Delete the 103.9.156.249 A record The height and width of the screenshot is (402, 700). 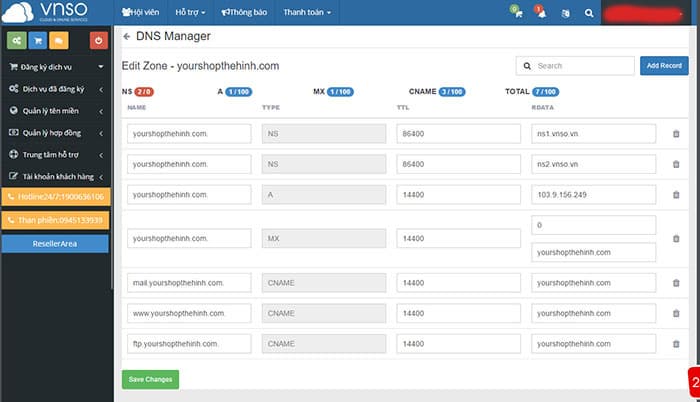tap(676, 195)
